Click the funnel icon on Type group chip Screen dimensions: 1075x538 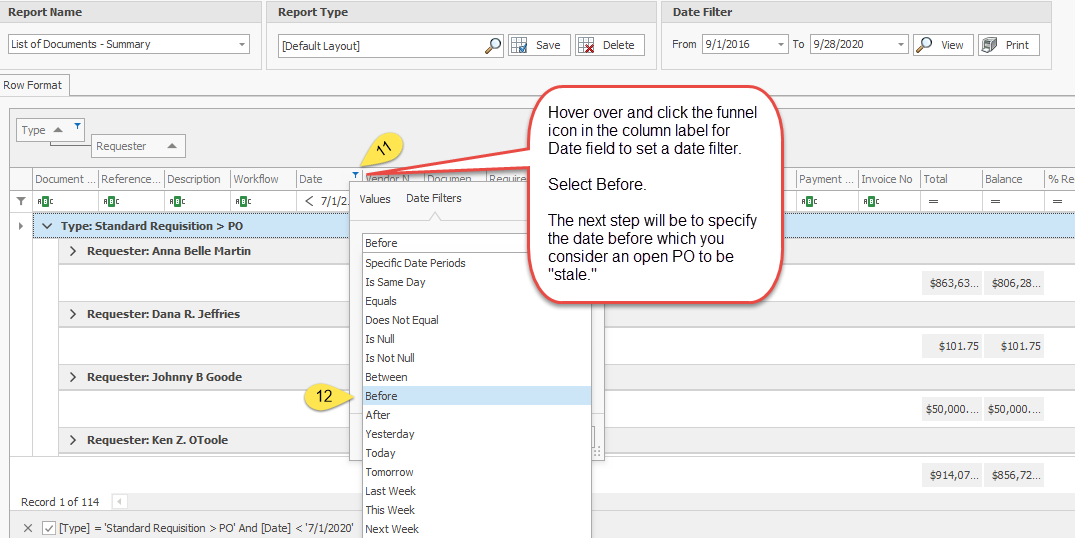coord(78,126)
